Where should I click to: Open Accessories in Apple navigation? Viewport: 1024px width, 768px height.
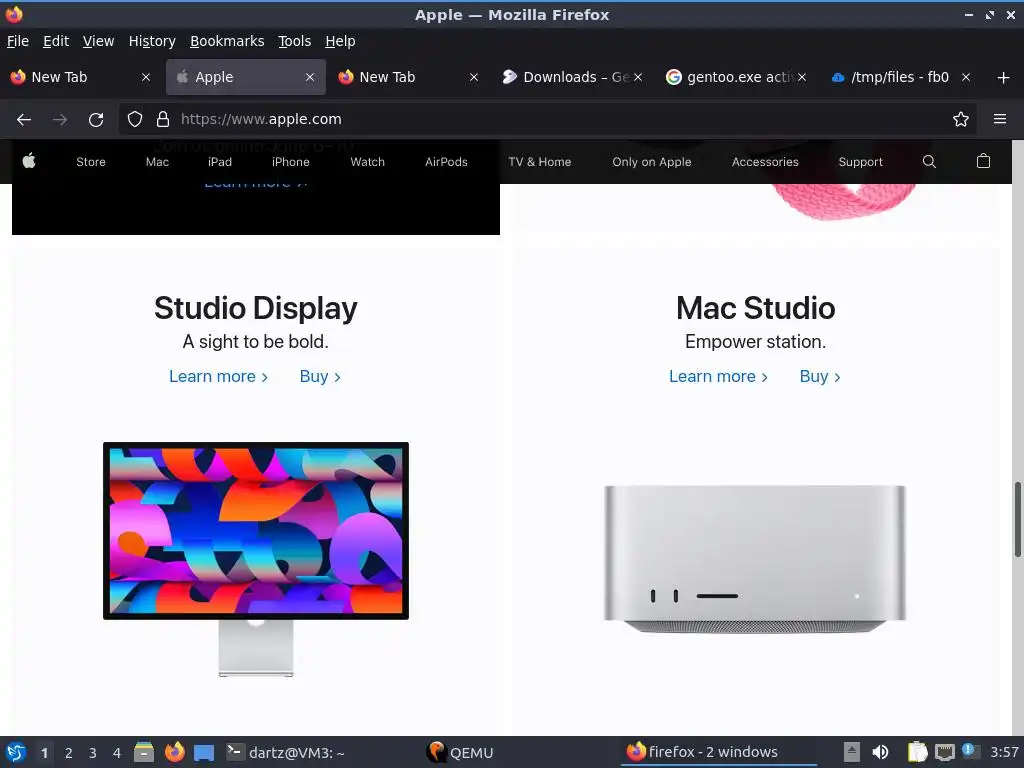(x=765, y=162)
